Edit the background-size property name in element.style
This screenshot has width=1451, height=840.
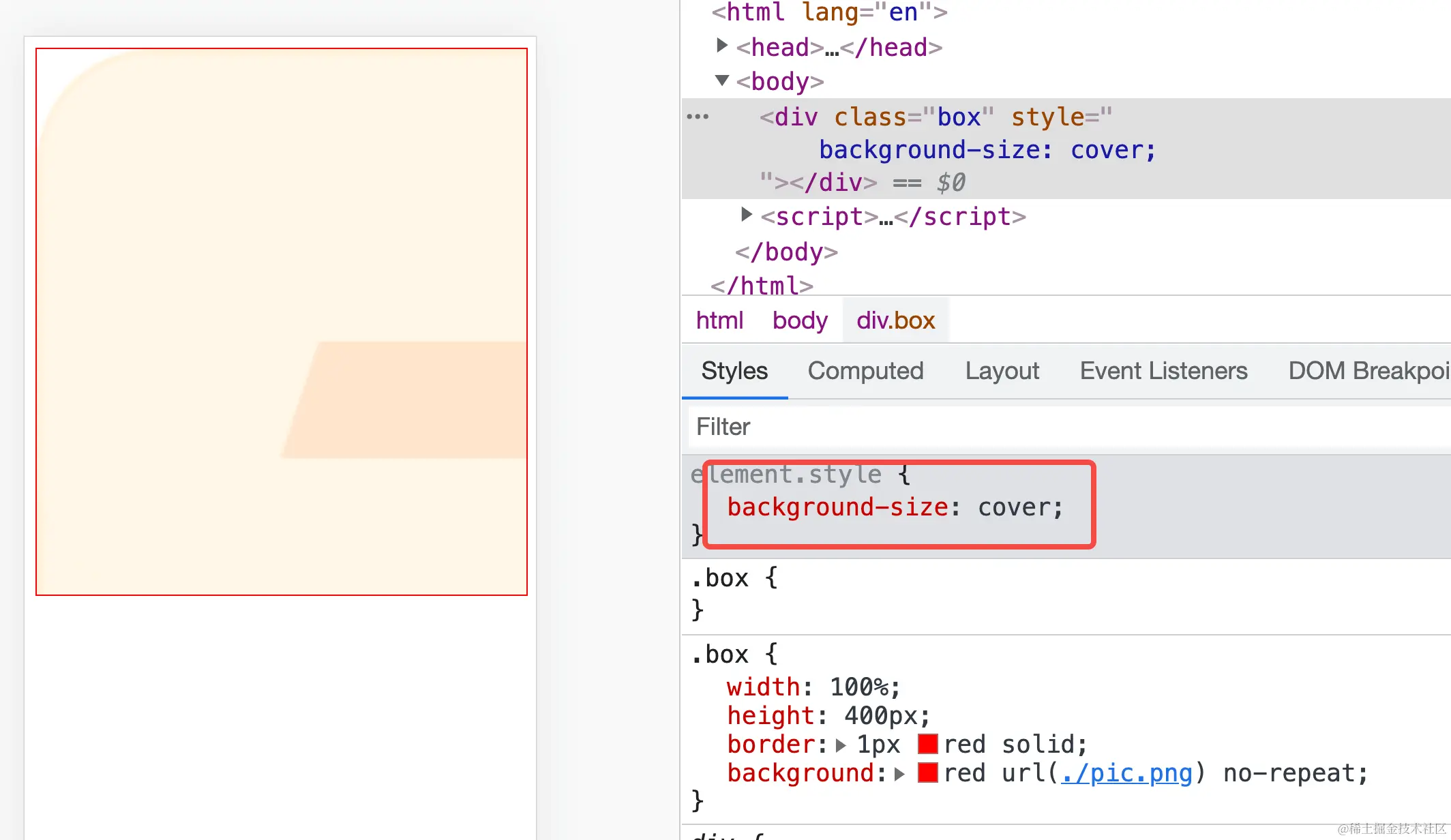(837, 507)
